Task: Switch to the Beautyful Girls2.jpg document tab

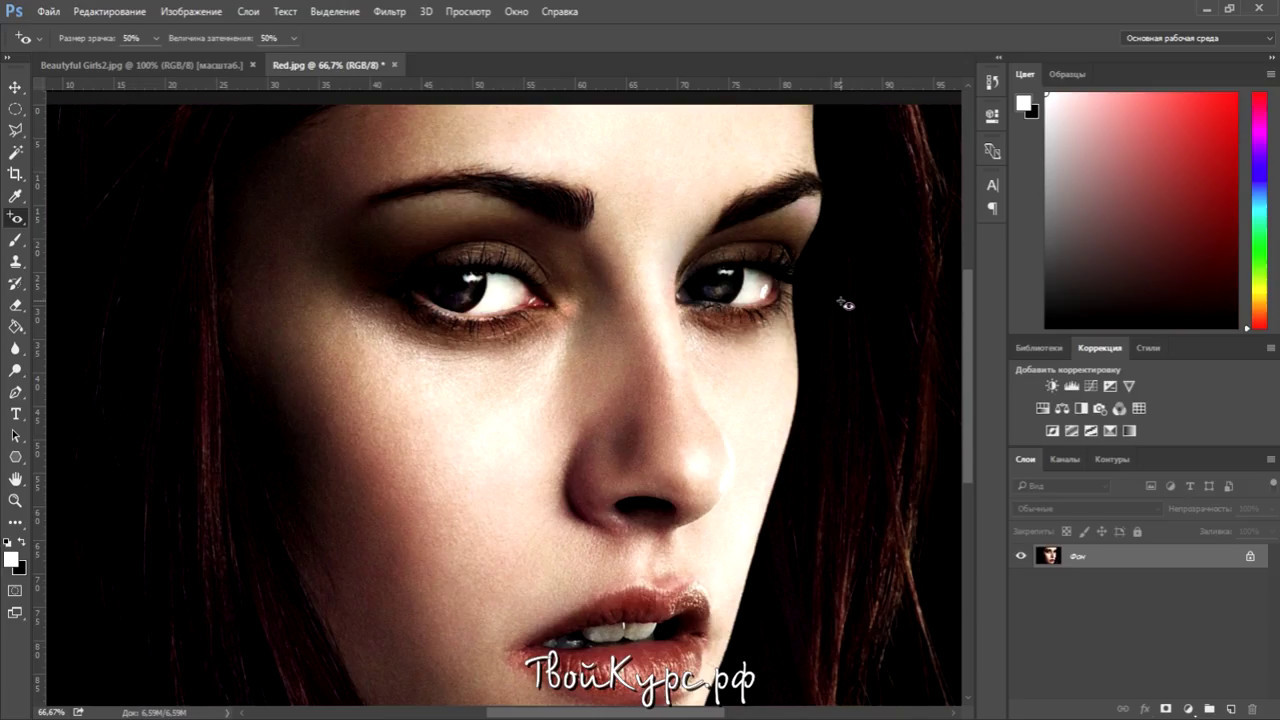Action: coord(141,65)
